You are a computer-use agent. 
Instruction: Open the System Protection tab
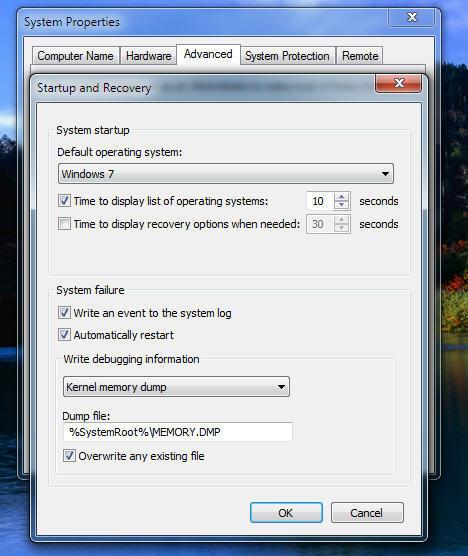click(288, 56)
